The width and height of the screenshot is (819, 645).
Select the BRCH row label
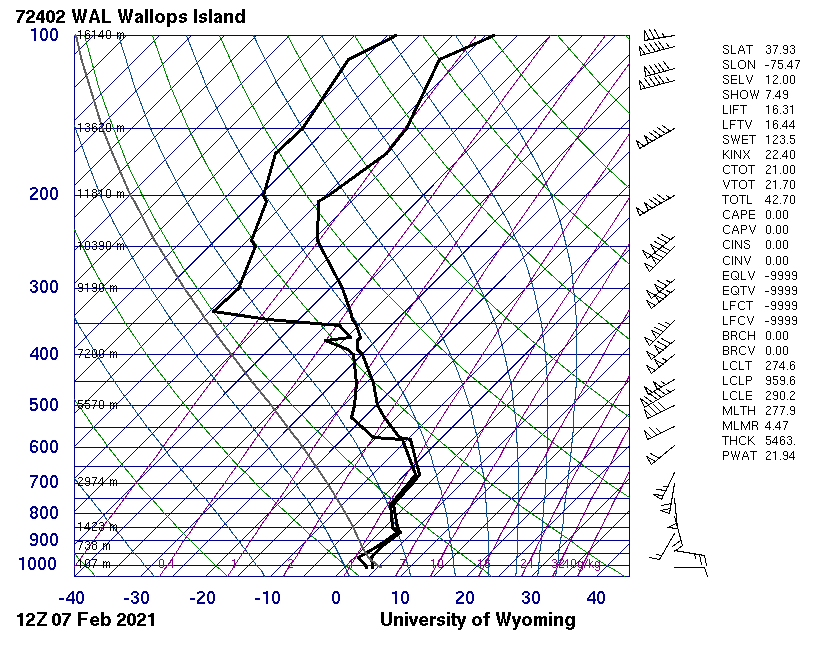coord(739,336)
